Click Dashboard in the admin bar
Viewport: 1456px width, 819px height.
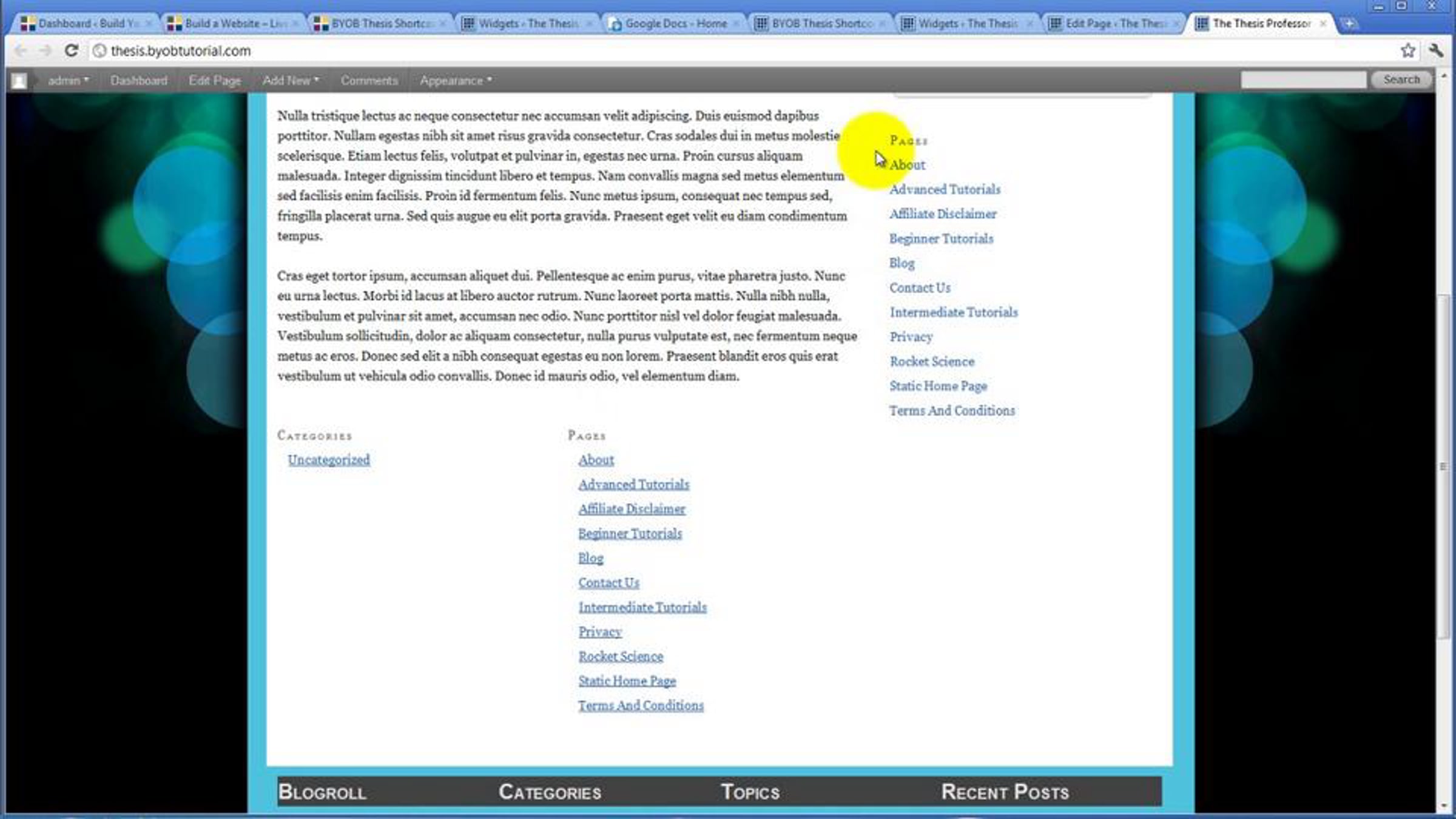pos(138,80)
